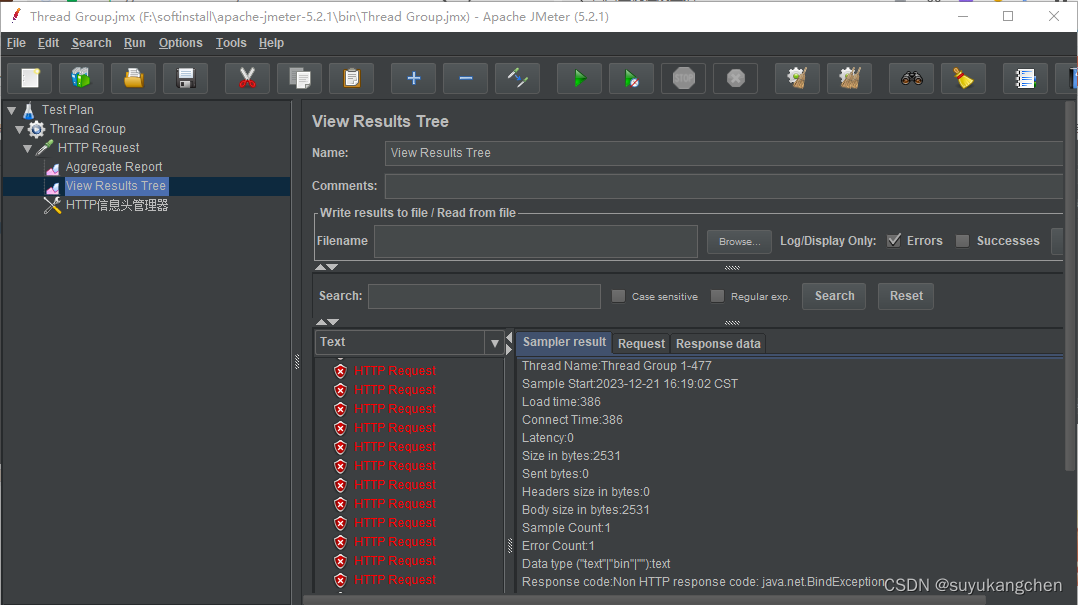Click the Open file folder icon

point(133,78)
